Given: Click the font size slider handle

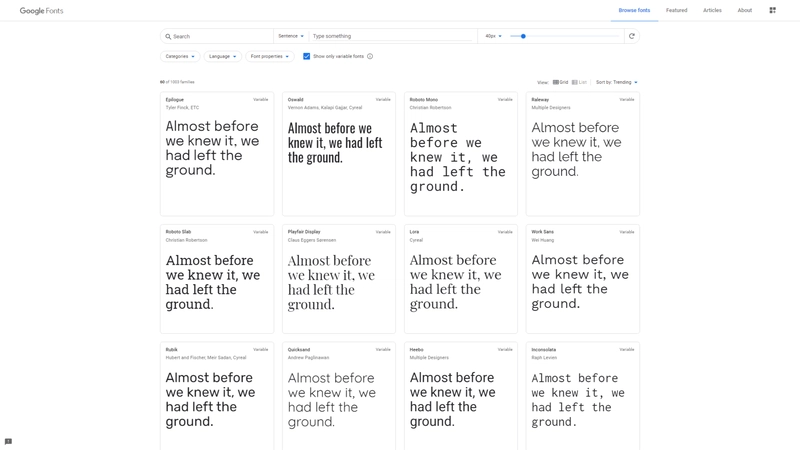Looking at the screenshot, I should tap(523, 36).
